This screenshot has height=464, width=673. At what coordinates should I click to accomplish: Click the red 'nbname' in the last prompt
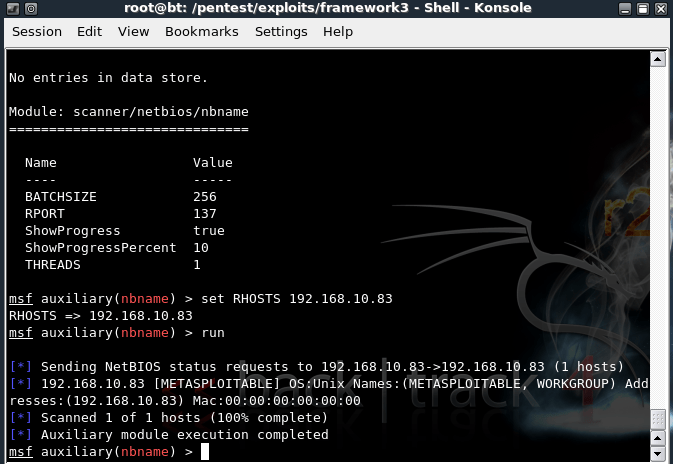tap(145, 452)
